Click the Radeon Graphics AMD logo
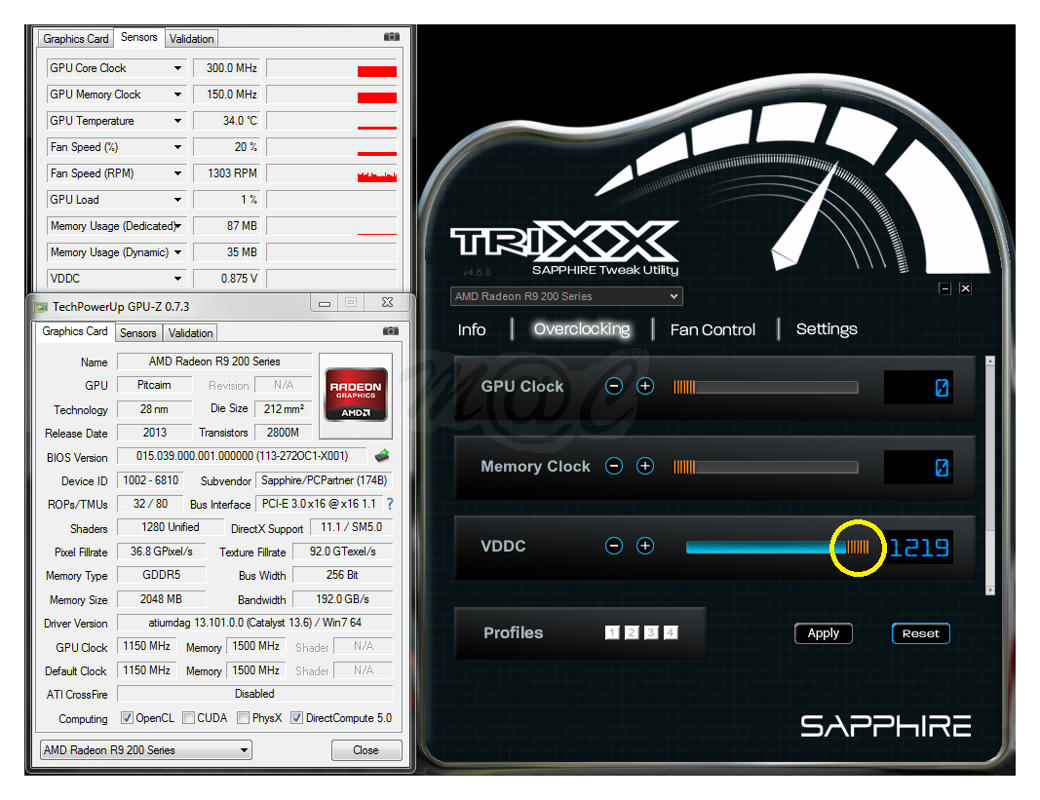 click(356, 395)
